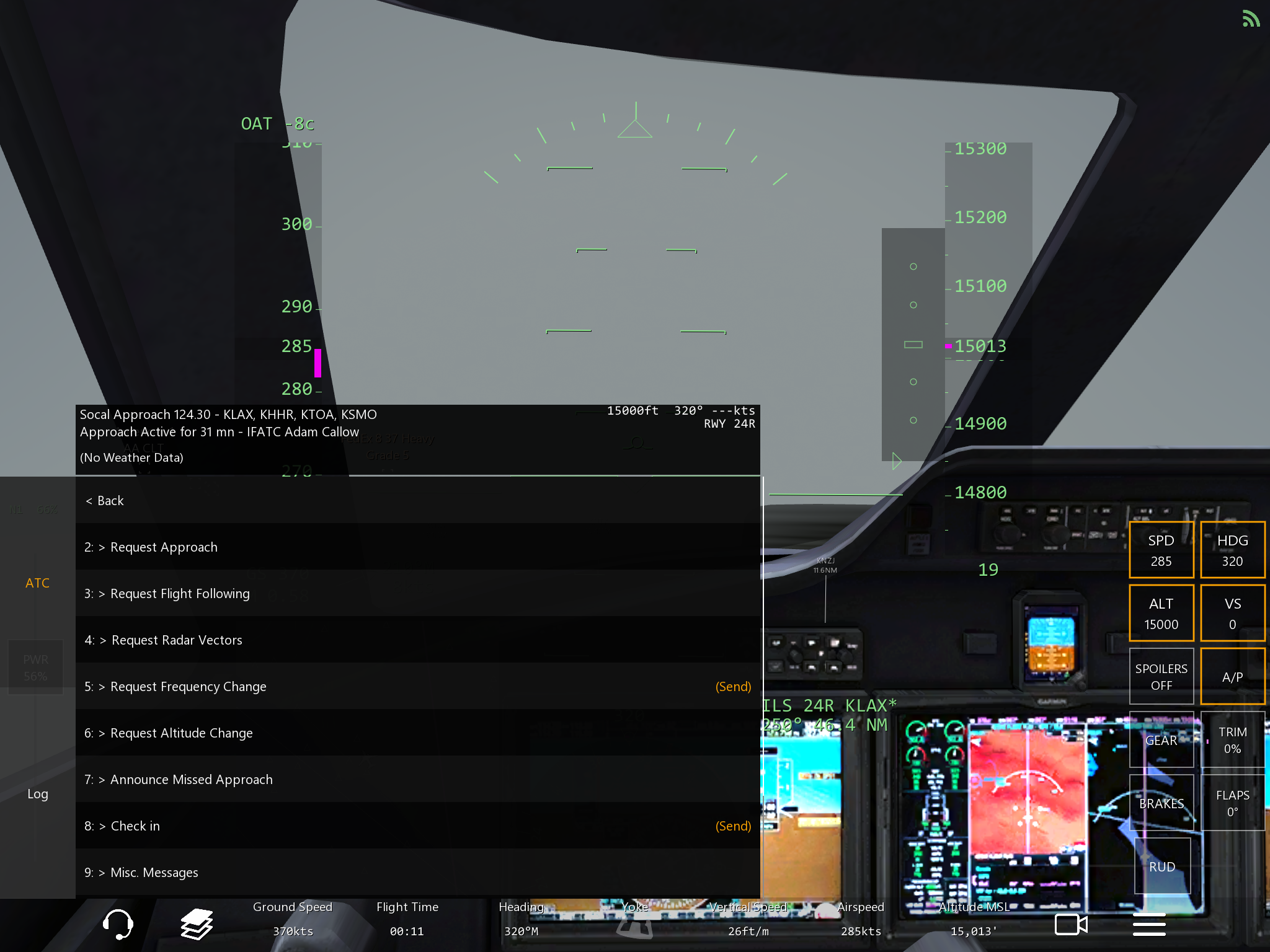Switch to the Log tab
Viewport: 1270px width, 952px height.
tap(37, 794)
